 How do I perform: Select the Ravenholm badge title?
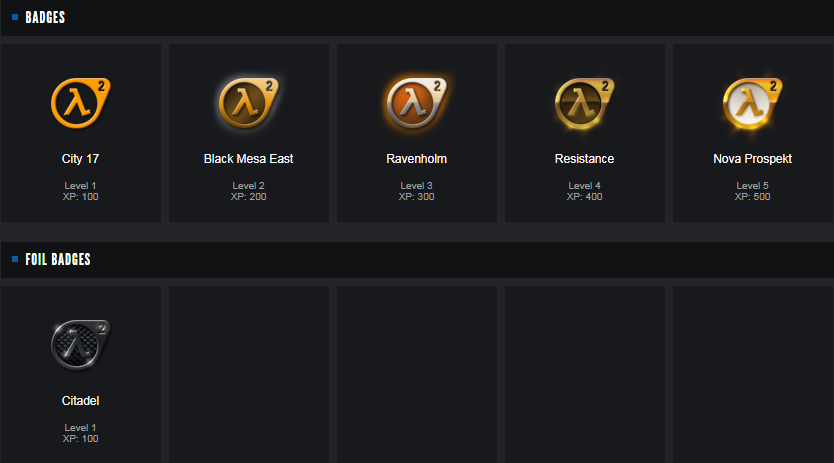point(416,159)
